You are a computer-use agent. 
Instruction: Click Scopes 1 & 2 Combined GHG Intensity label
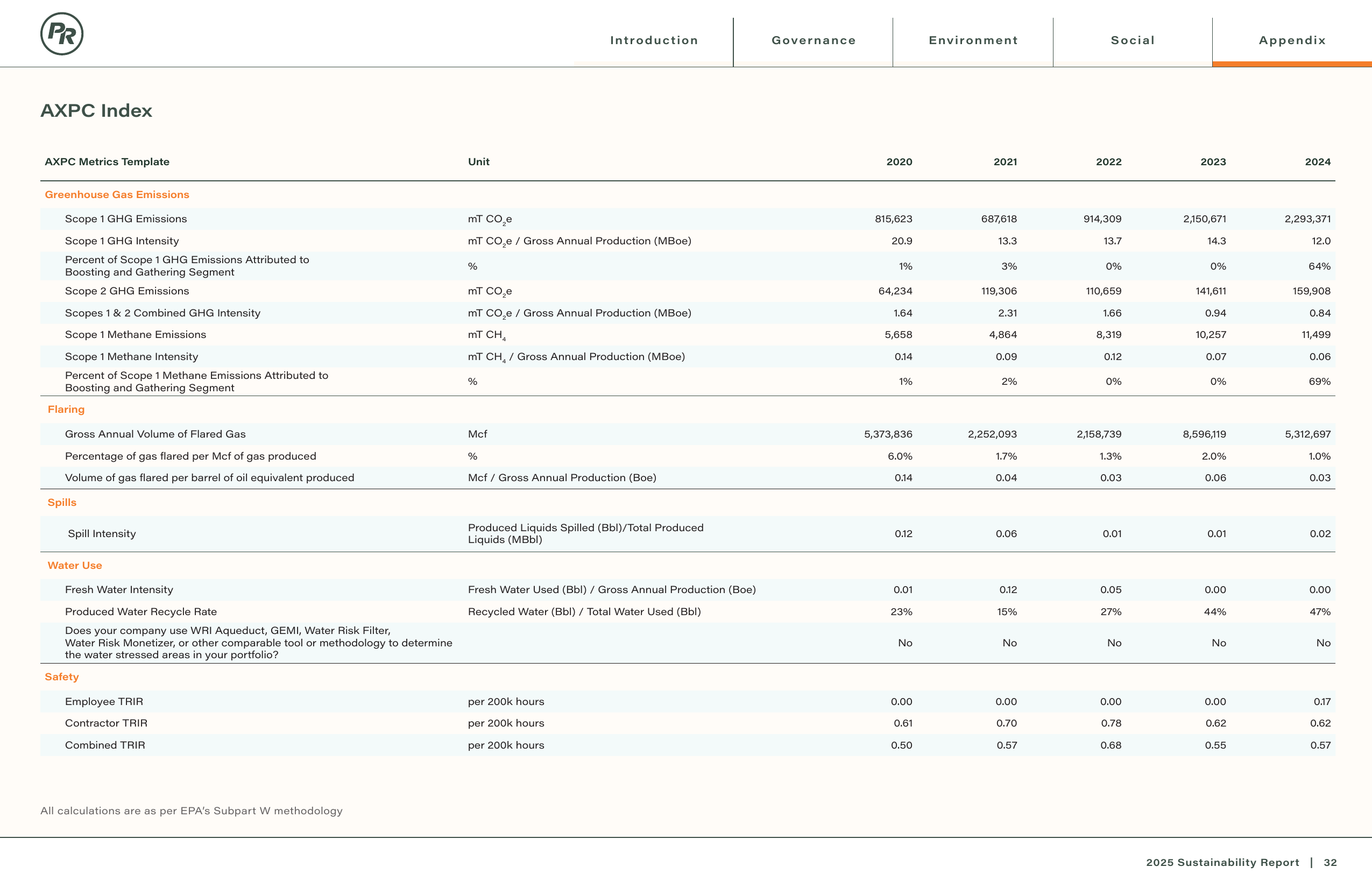[x=162, y=313]
